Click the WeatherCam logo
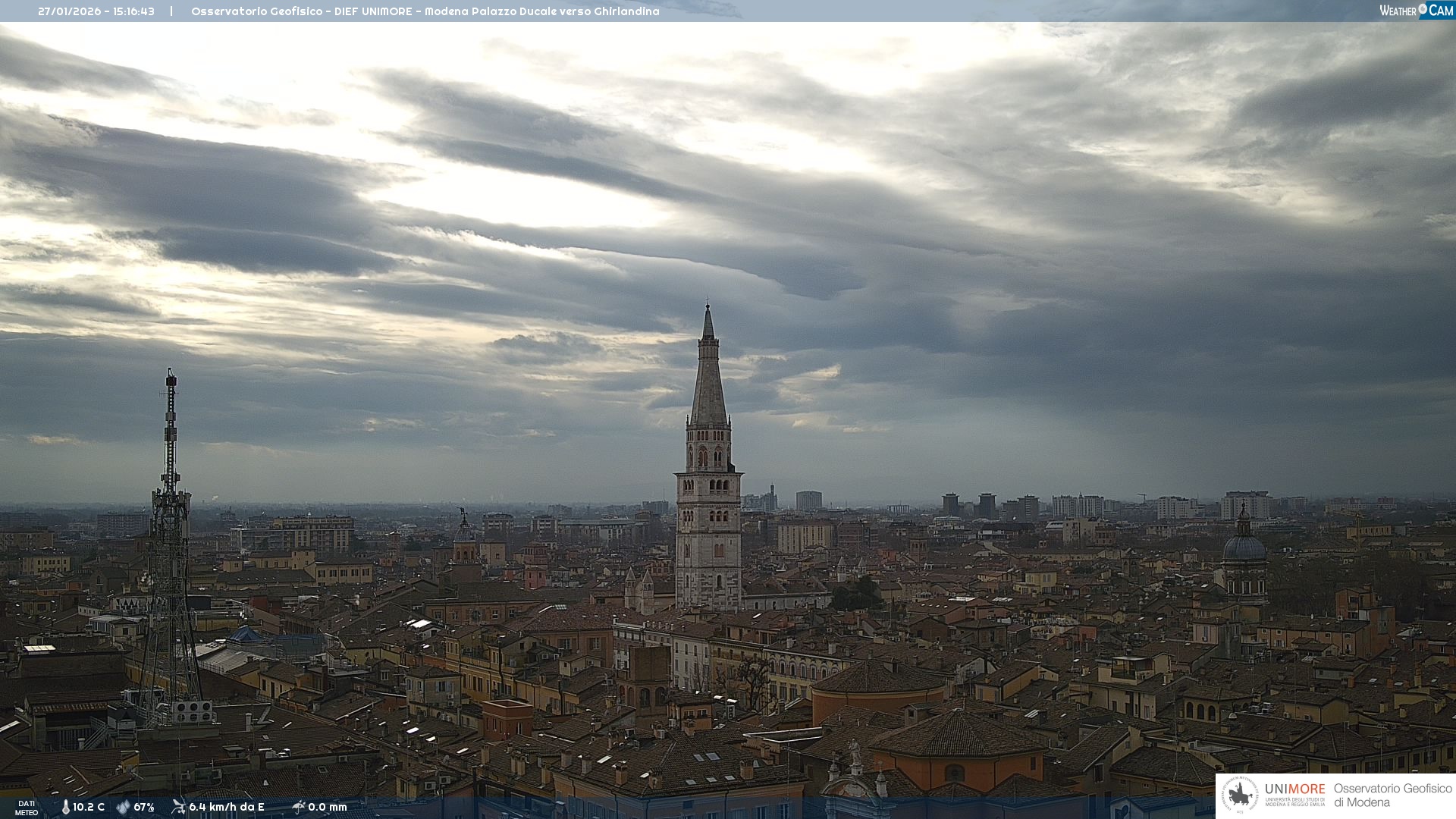 pyautogui.click(x=1415, y=11)
